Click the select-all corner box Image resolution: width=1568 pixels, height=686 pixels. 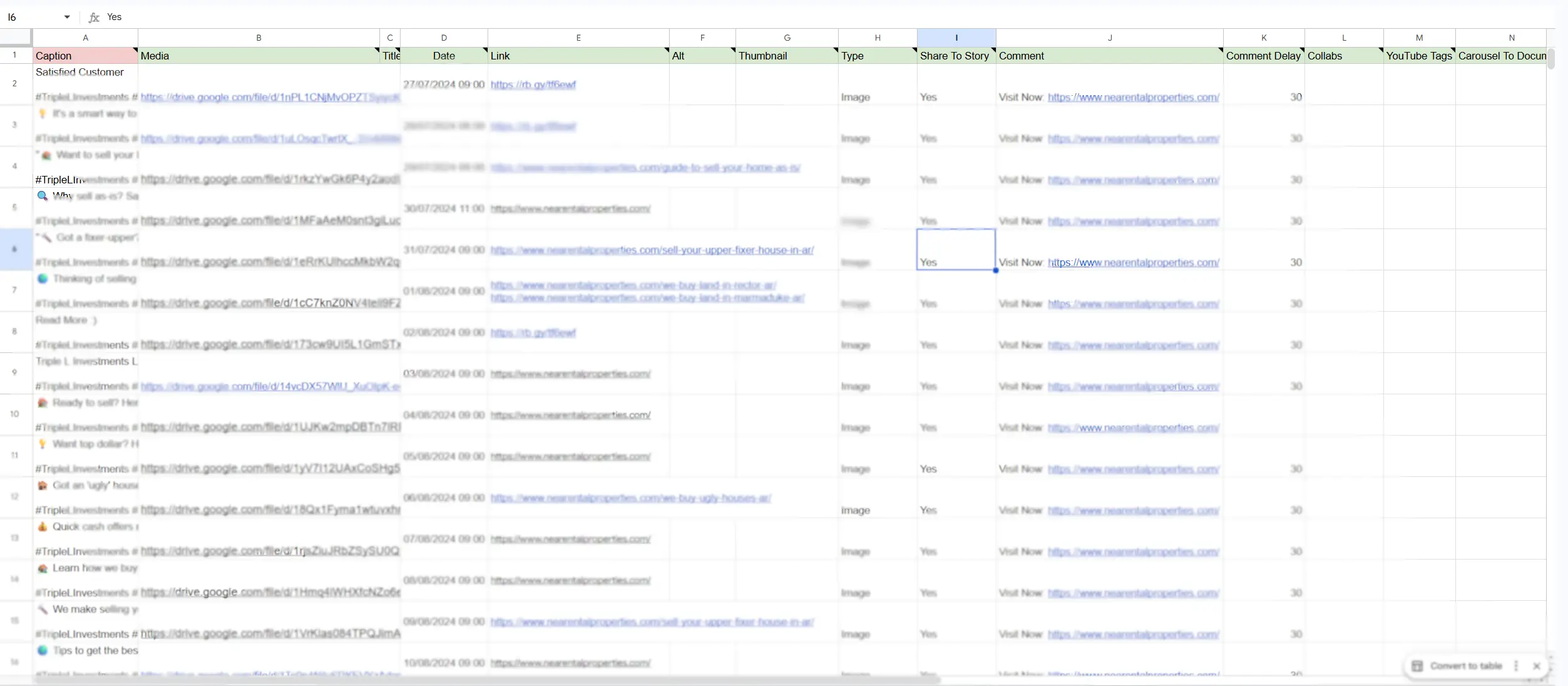tap(16, 38)
